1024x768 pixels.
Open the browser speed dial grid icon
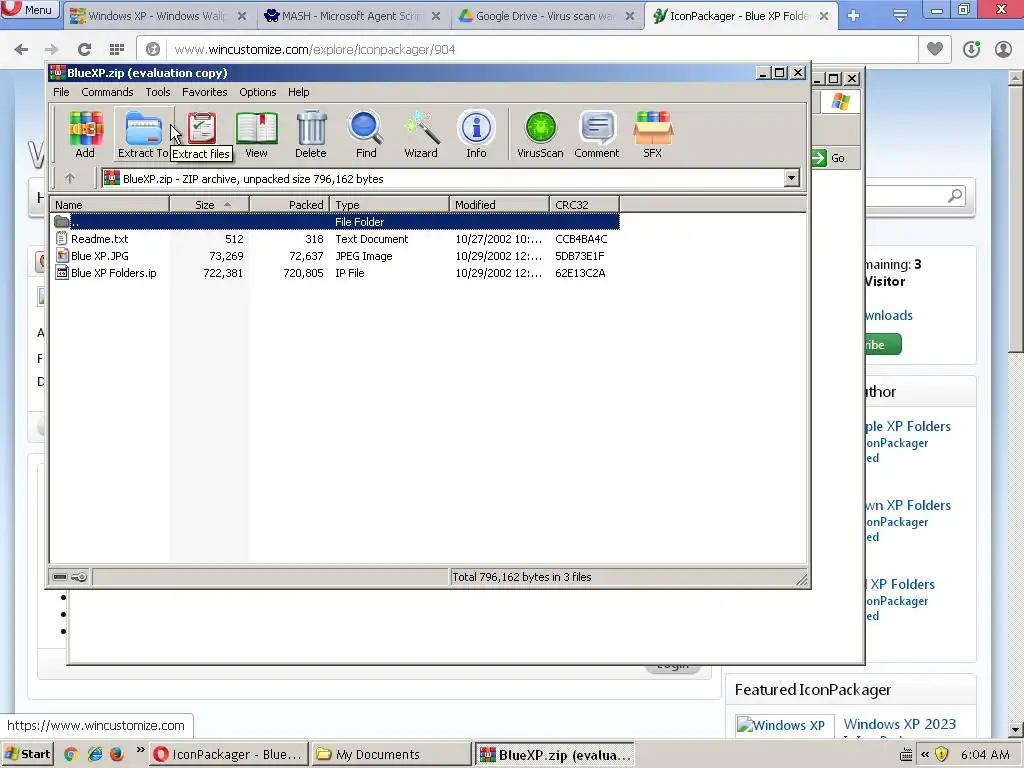point(117,49)
